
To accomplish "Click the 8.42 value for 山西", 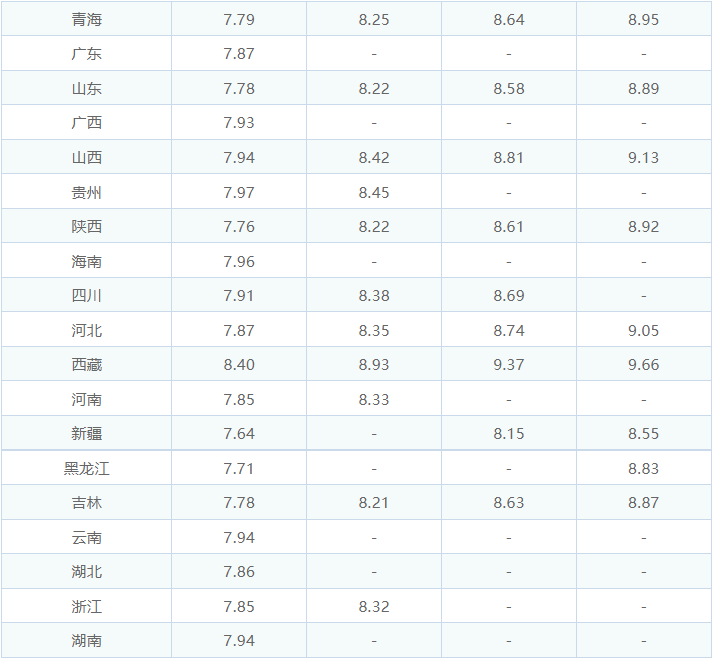I will pyautogui.click(x=374, y=158).
